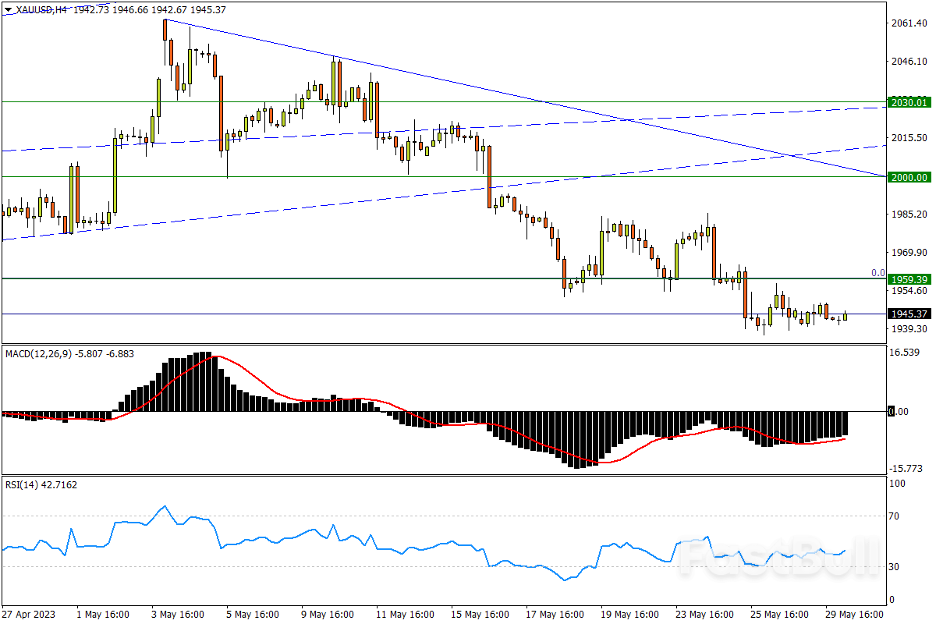Click the 27 Apr 2023 date label
The image size is (936, 624).
pyautogui.click(x=28, y=613)
